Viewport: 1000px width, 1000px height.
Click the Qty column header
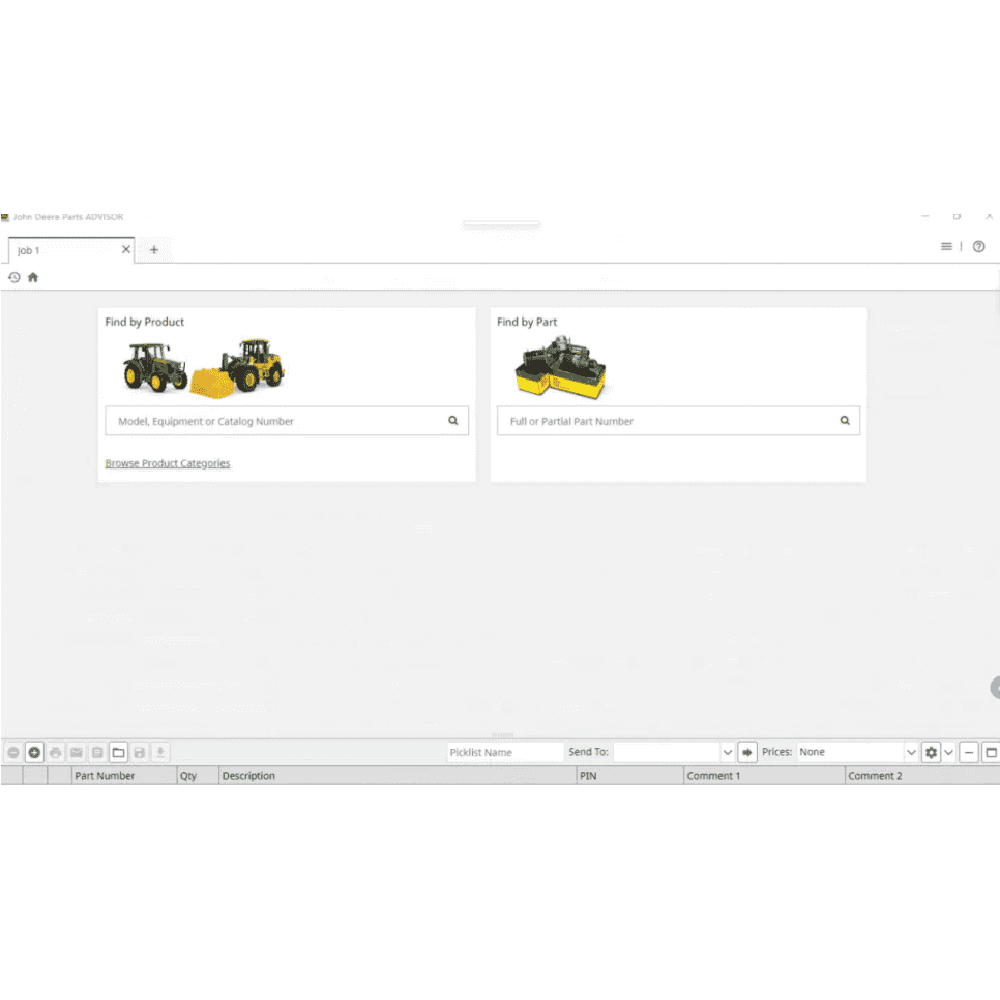[198, 776]
